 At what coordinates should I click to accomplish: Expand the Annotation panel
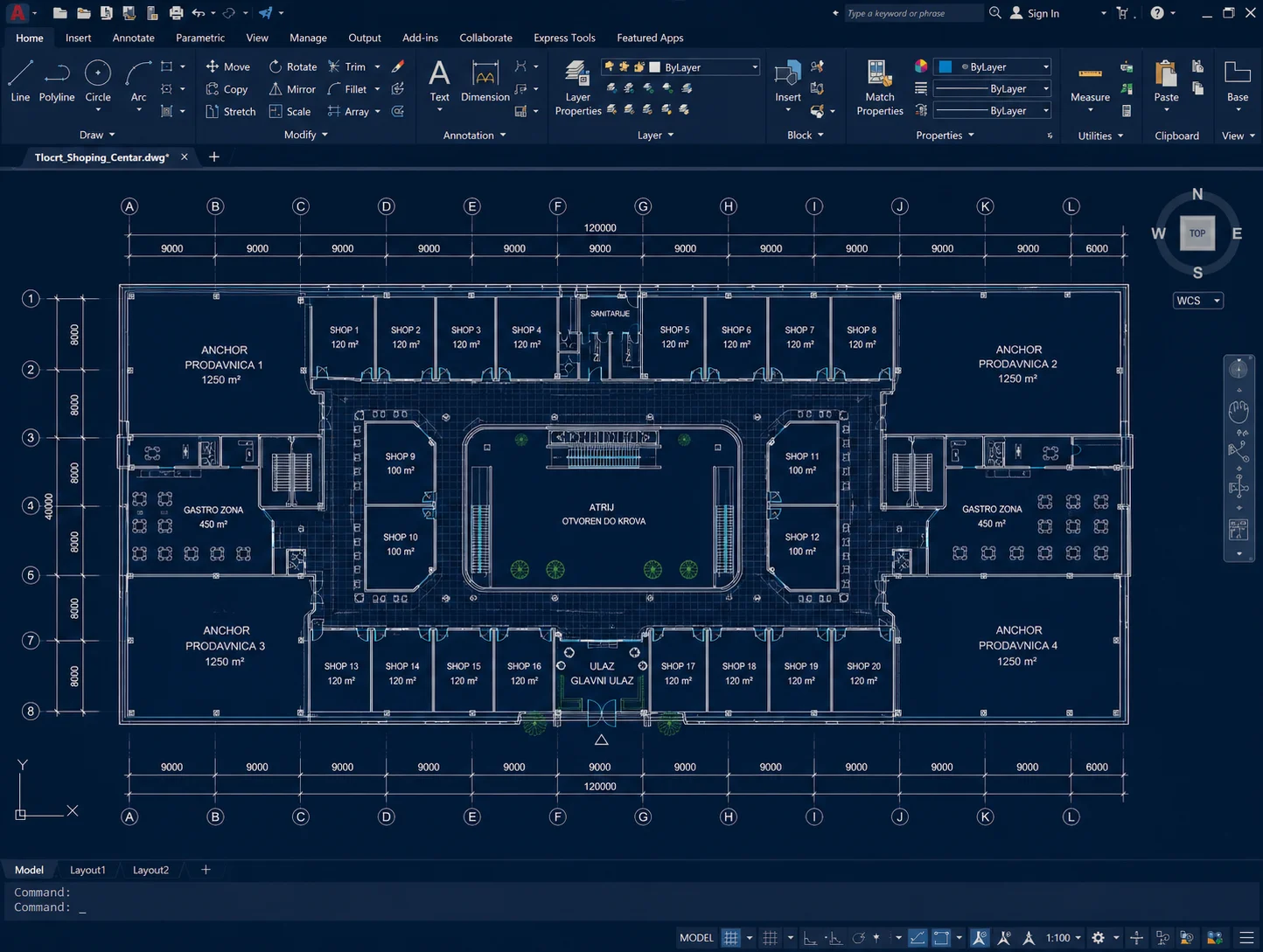474,135
